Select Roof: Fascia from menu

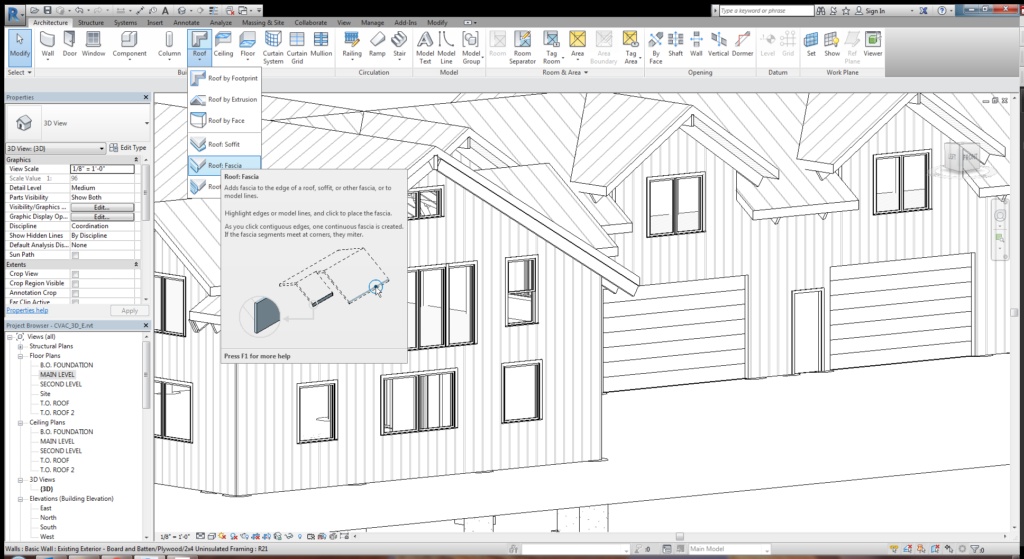225,165
